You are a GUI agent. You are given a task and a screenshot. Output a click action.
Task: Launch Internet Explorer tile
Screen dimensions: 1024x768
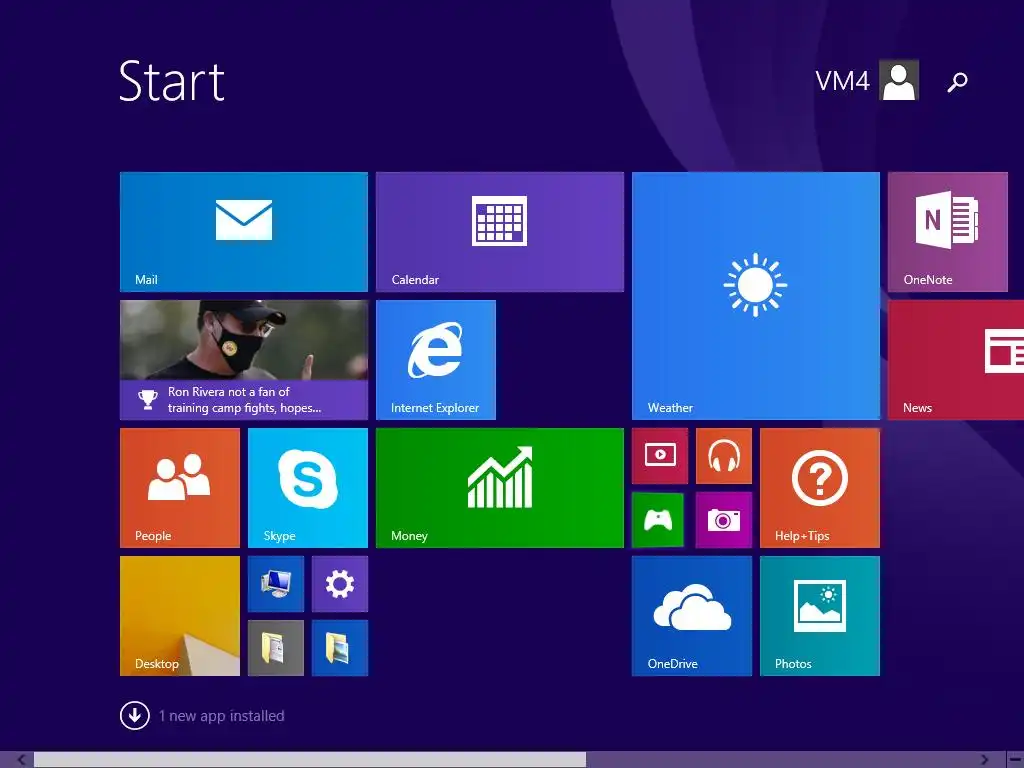tap(436, 360)
